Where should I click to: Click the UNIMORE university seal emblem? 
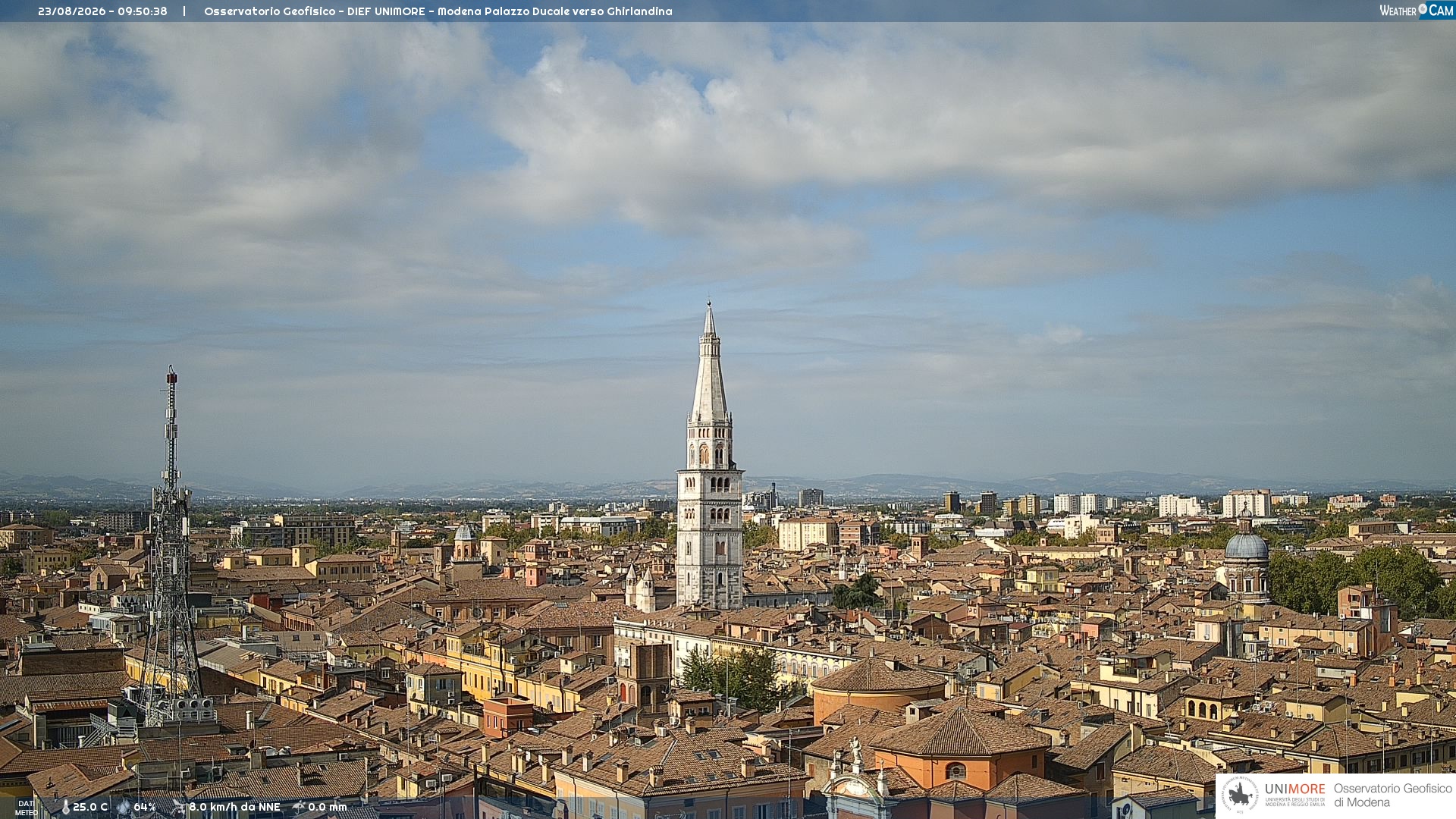tap(1239, 795)
